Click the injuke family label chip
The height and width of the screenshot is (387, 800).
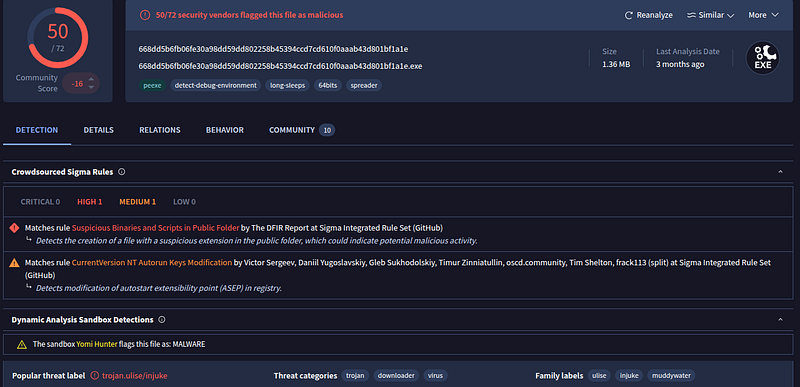(629, 376)
